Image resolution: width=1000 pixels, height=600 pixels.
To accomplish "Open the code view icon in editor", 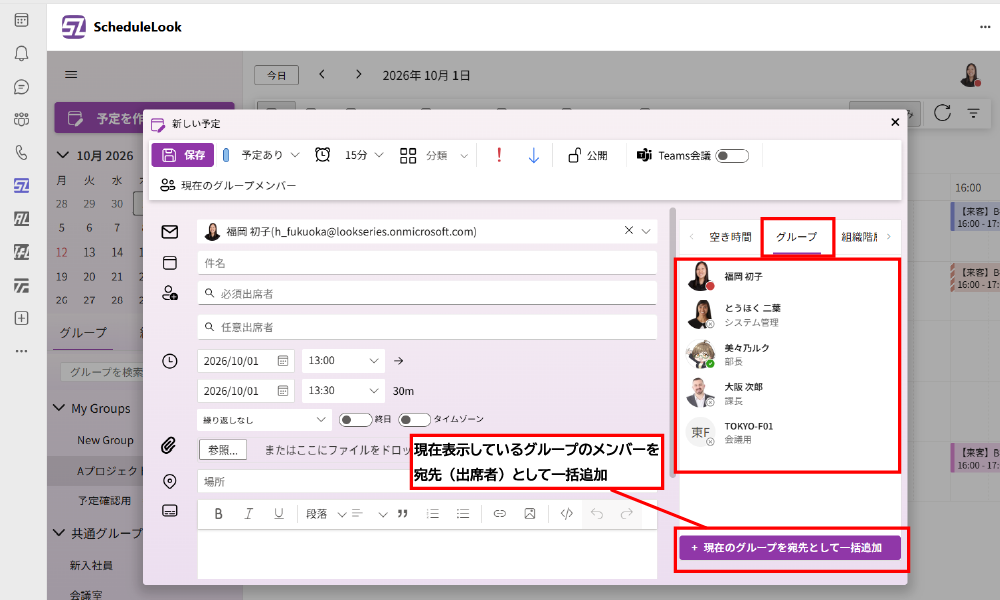I will [x=566, y=514].
